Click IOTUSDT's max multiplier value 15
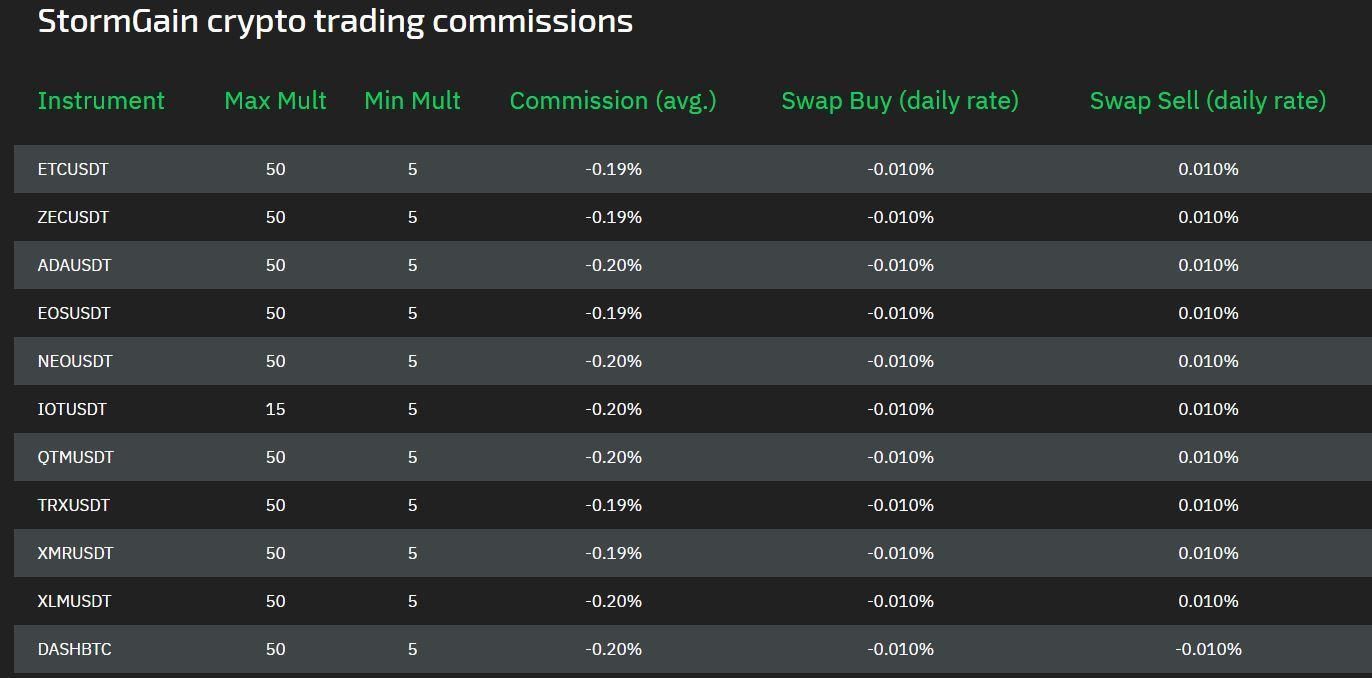Image resolution: width=1372 pixels, height=678 pixels. (x=275, y=410)
